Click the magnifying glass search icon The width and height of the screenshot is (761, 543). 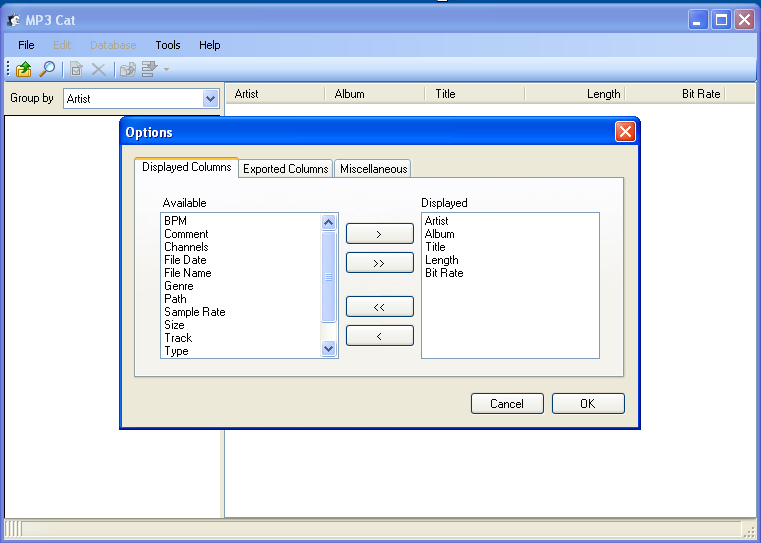[x=47, y=69]
